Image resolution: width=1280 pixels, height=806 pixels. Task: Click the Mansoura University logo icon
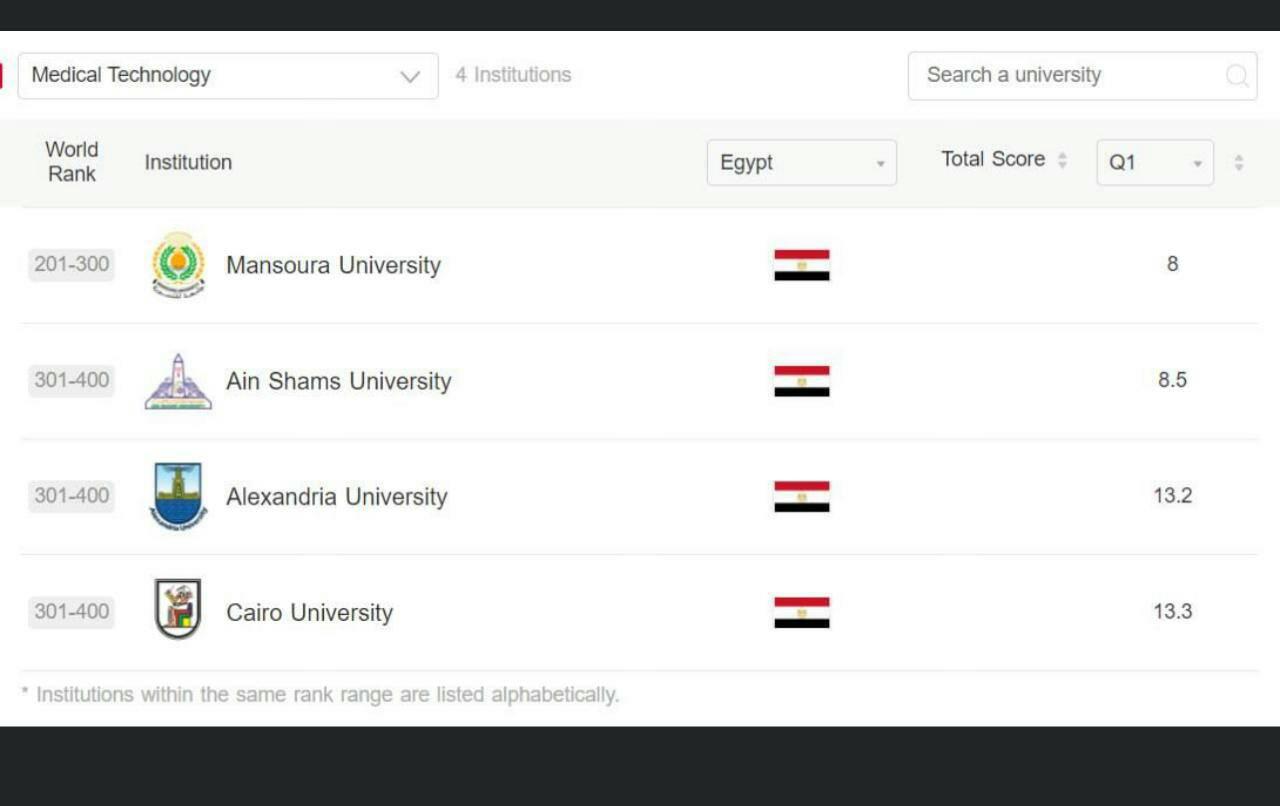pyautogui.click(x=178, y=265)
